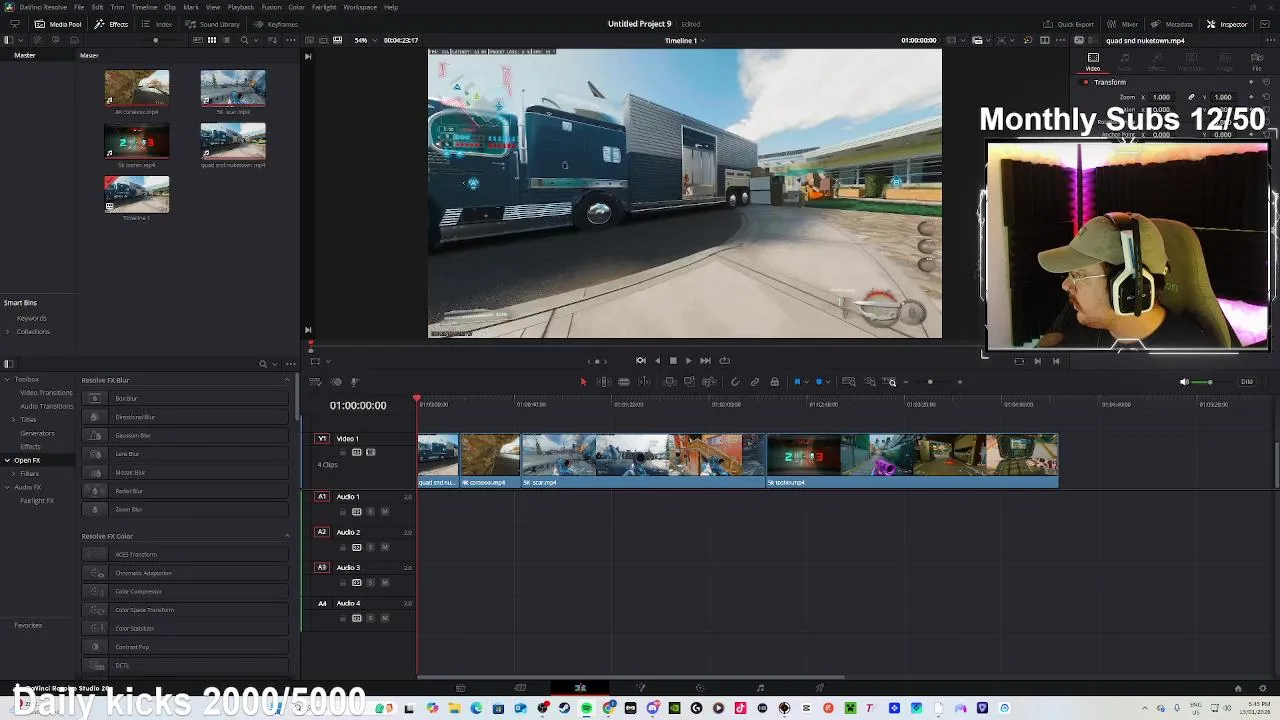This screenshot has height=720, width=1280.
Task: Collapse the Resolve FX Color category
Action: (287, 536)
